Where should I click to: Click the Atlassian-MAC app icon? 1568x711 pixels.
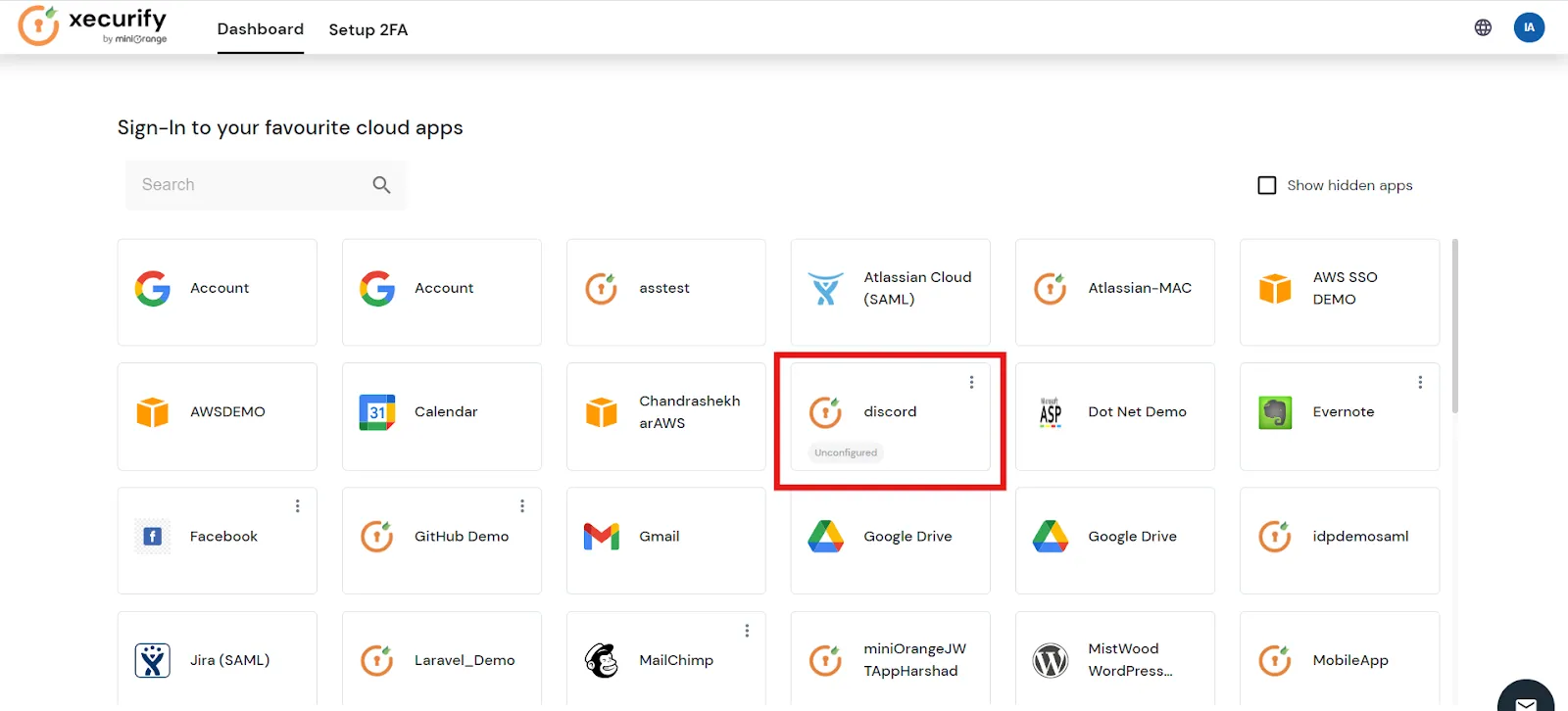(x=1051, y=289)
